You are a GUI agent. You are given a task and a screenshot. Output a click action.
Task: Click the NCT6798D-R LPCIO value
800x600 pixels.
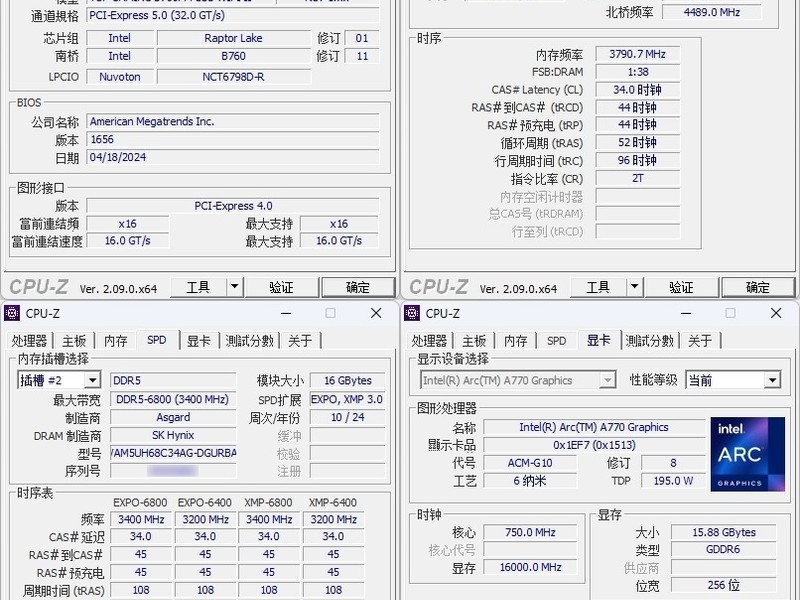tap(234, 77)
